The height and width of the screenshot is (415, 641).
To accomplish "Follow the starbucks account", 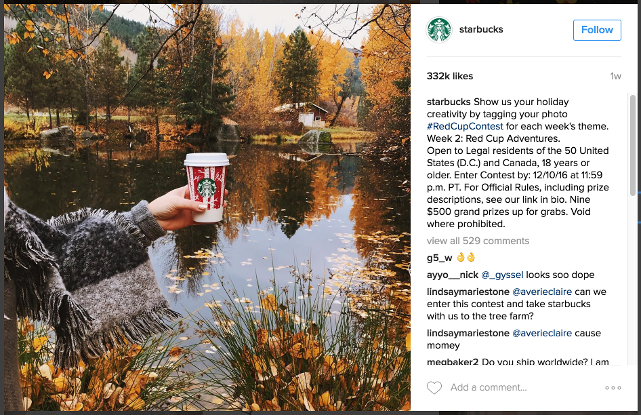I will tap(597, 30).
